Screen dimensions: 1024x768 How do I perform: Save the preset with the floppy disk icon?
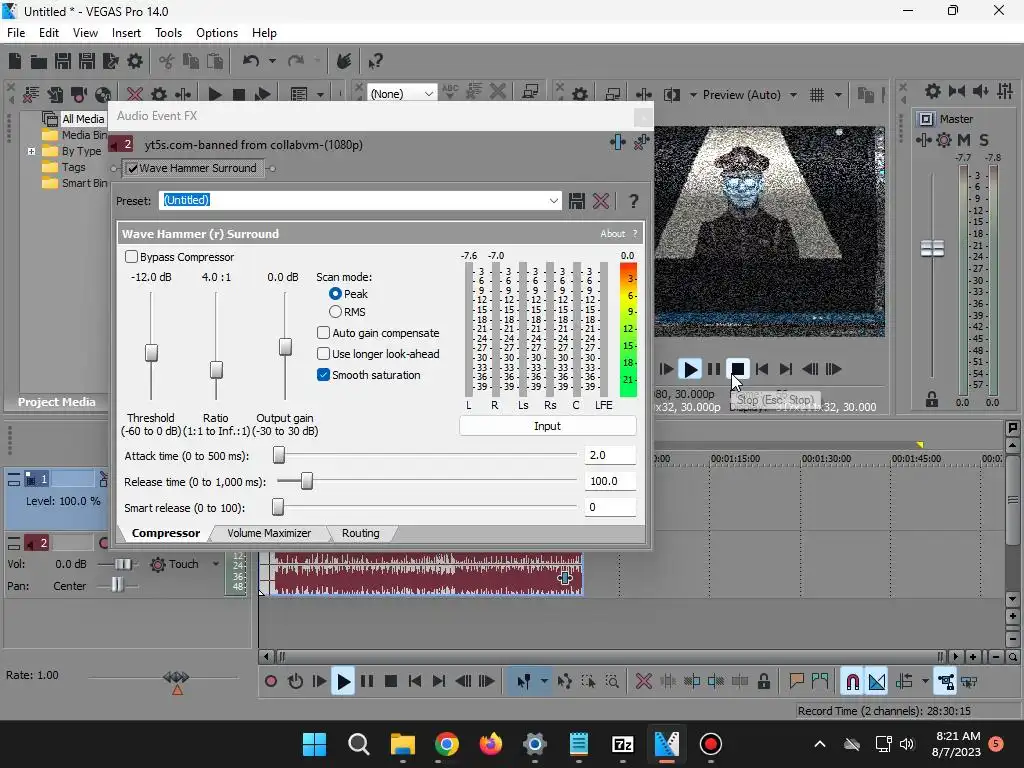(x=577, y=200)
